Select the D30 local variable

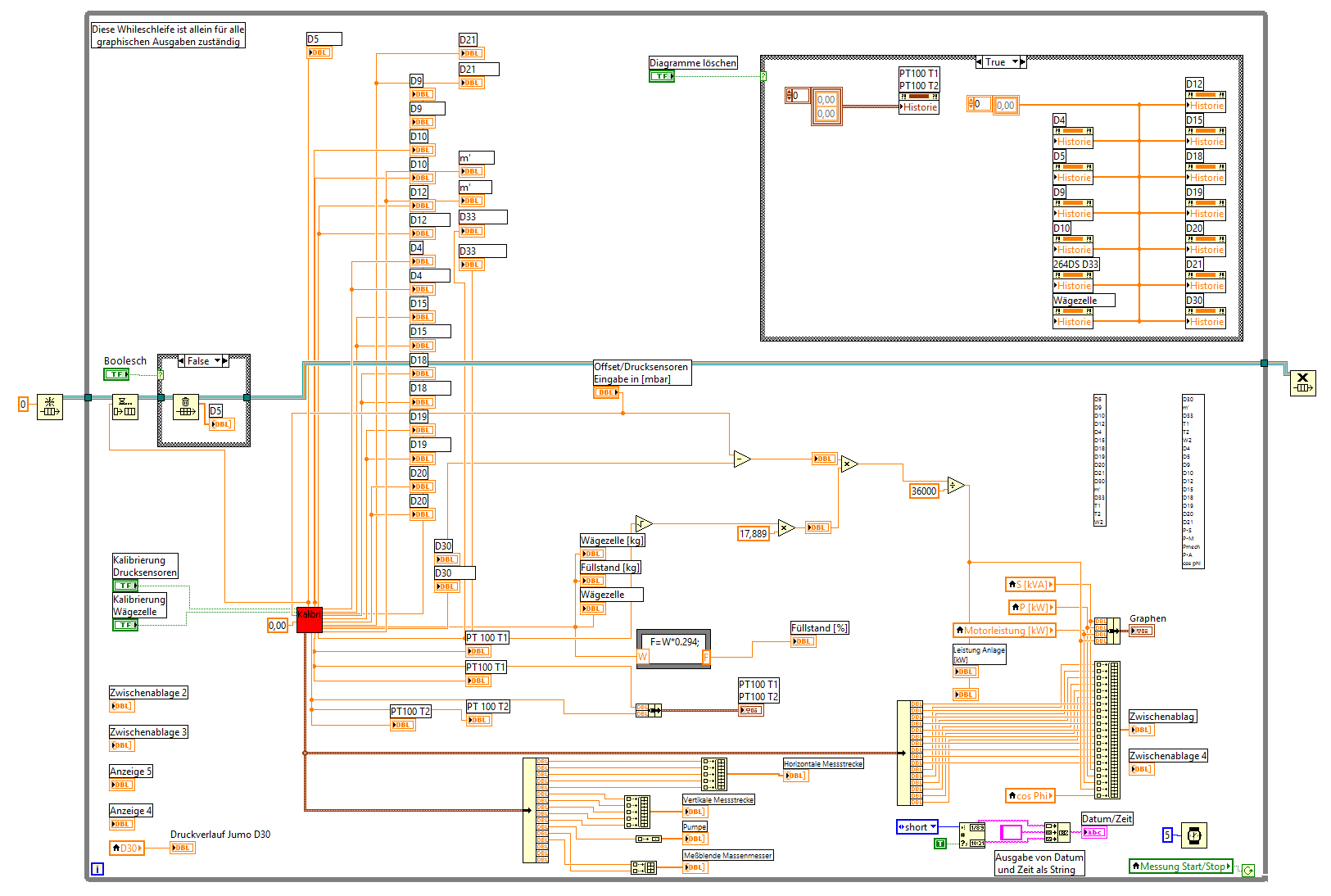(x=127, y=848)
